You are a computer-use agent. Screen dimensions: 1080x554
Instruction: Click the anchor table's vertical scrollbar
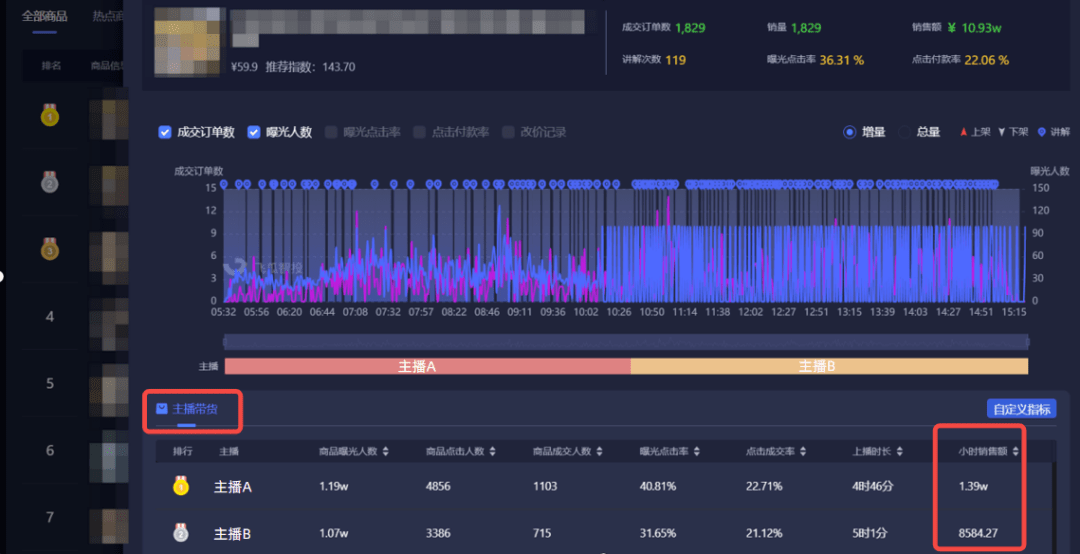1054,506
